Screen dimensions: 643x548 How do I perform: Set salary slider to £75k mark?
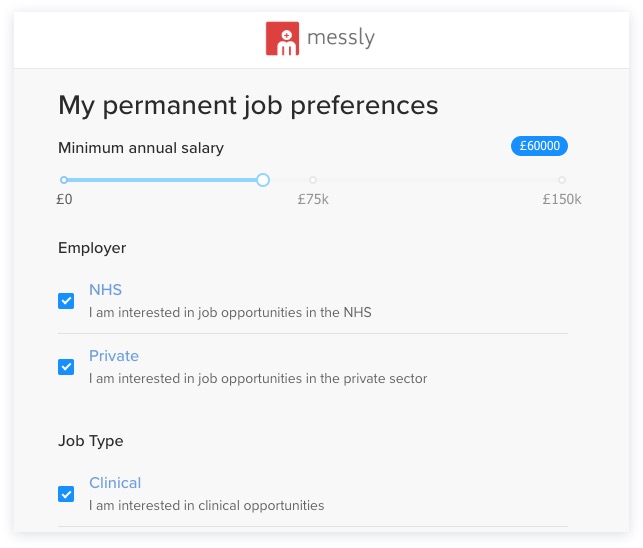coord(313,180)
